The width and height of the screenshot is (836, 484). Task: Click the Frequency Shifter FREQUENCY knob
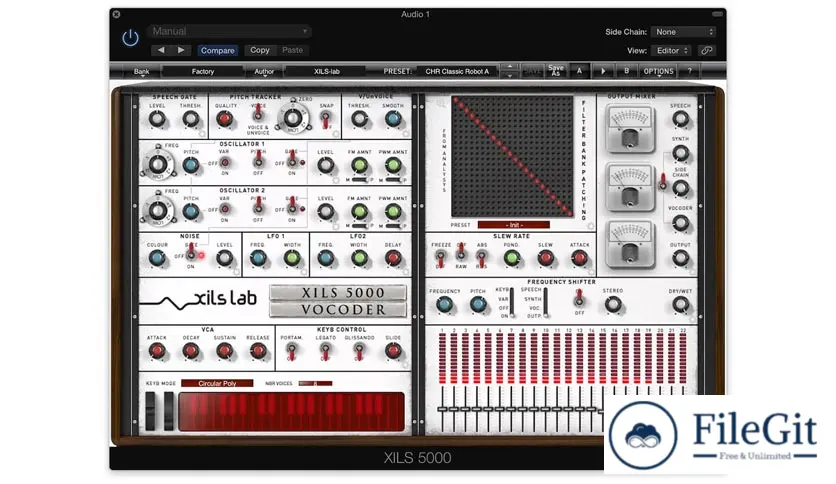pos(444,305)
